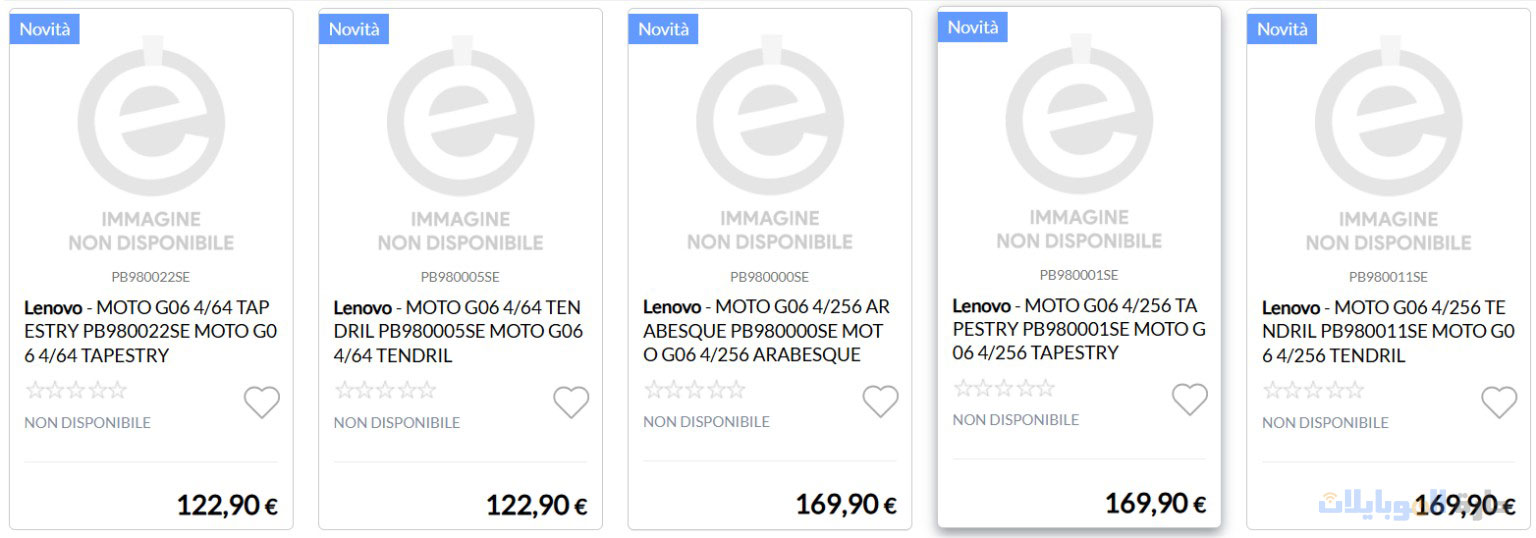The height and width of the screenshot is (538, 1536).
Task: Click the 169,90 € price on ARABESQUE card
Action: tap(846, 505)
